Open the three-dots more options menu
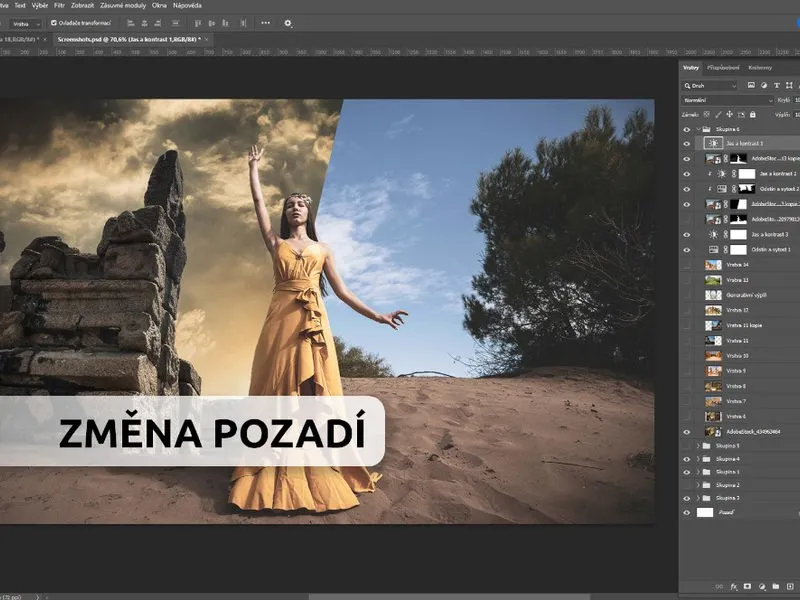The height and width of the screenshot is (600, 800). click(265, 23)
